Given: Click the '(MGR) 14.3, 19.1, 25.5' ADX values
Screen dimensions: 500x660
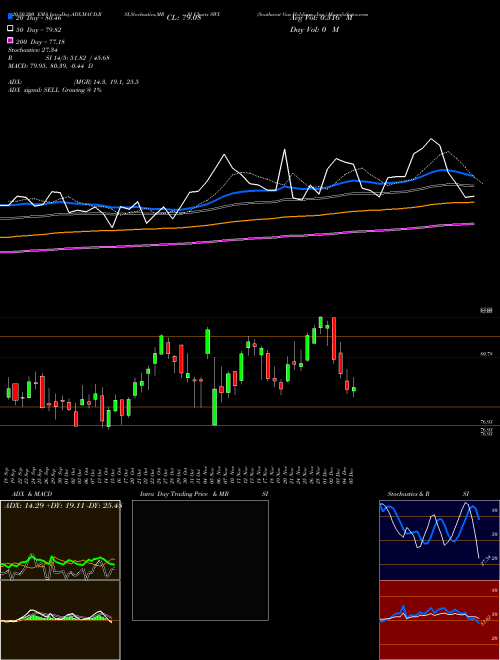Looking at the screenshot, I should tap(106, 82).
